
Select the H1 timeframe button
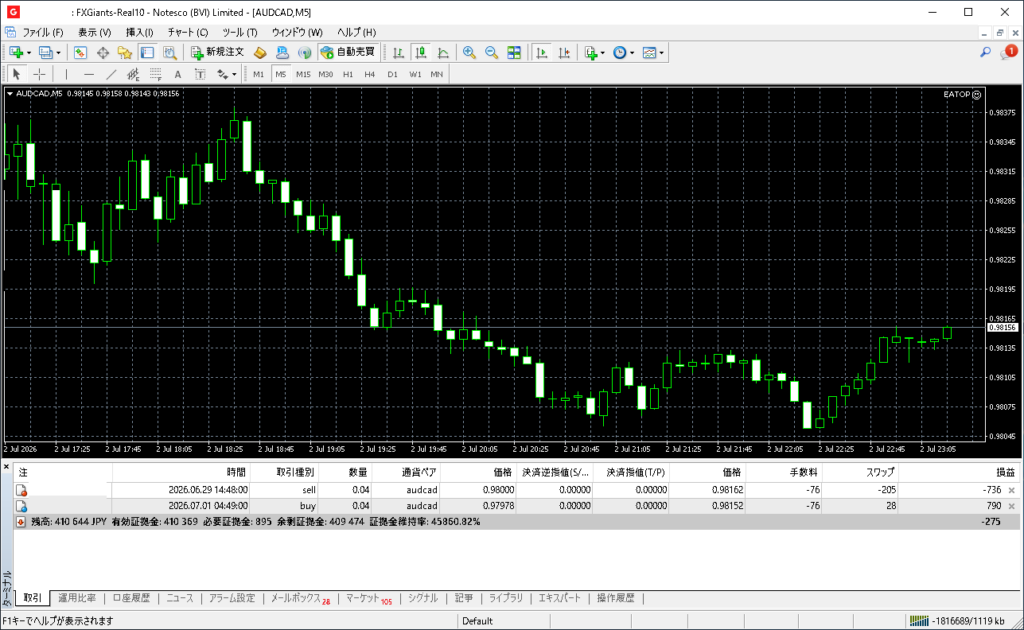[347, 74]
